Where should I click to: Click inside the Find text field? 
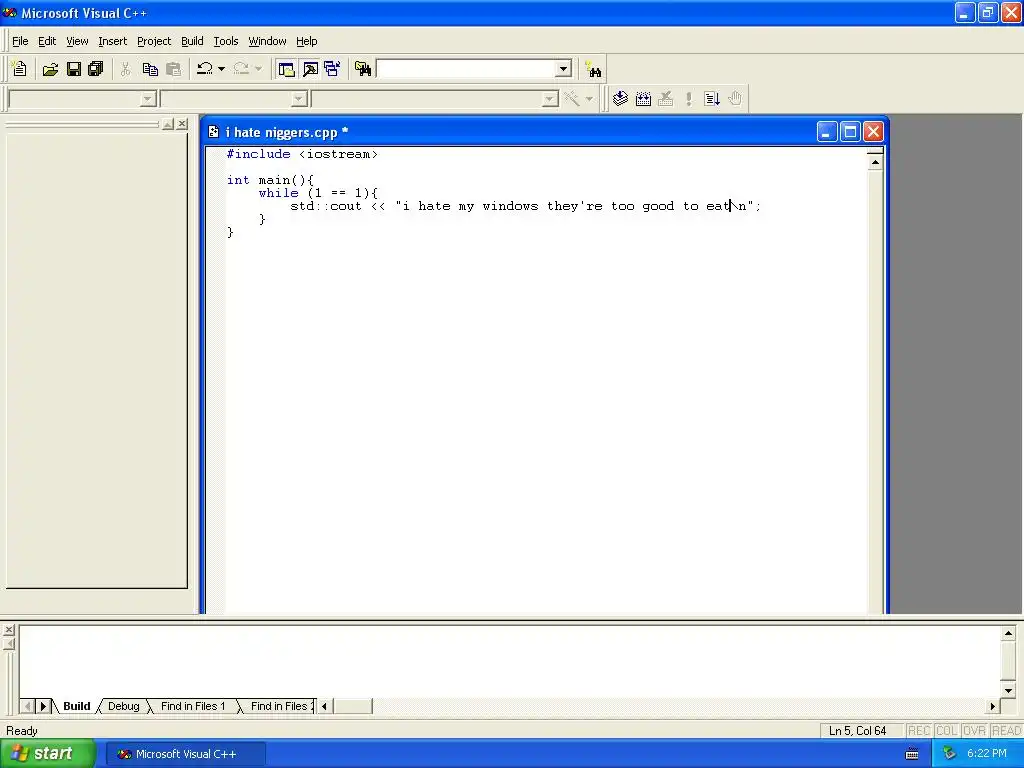click(x=466, y=69)
